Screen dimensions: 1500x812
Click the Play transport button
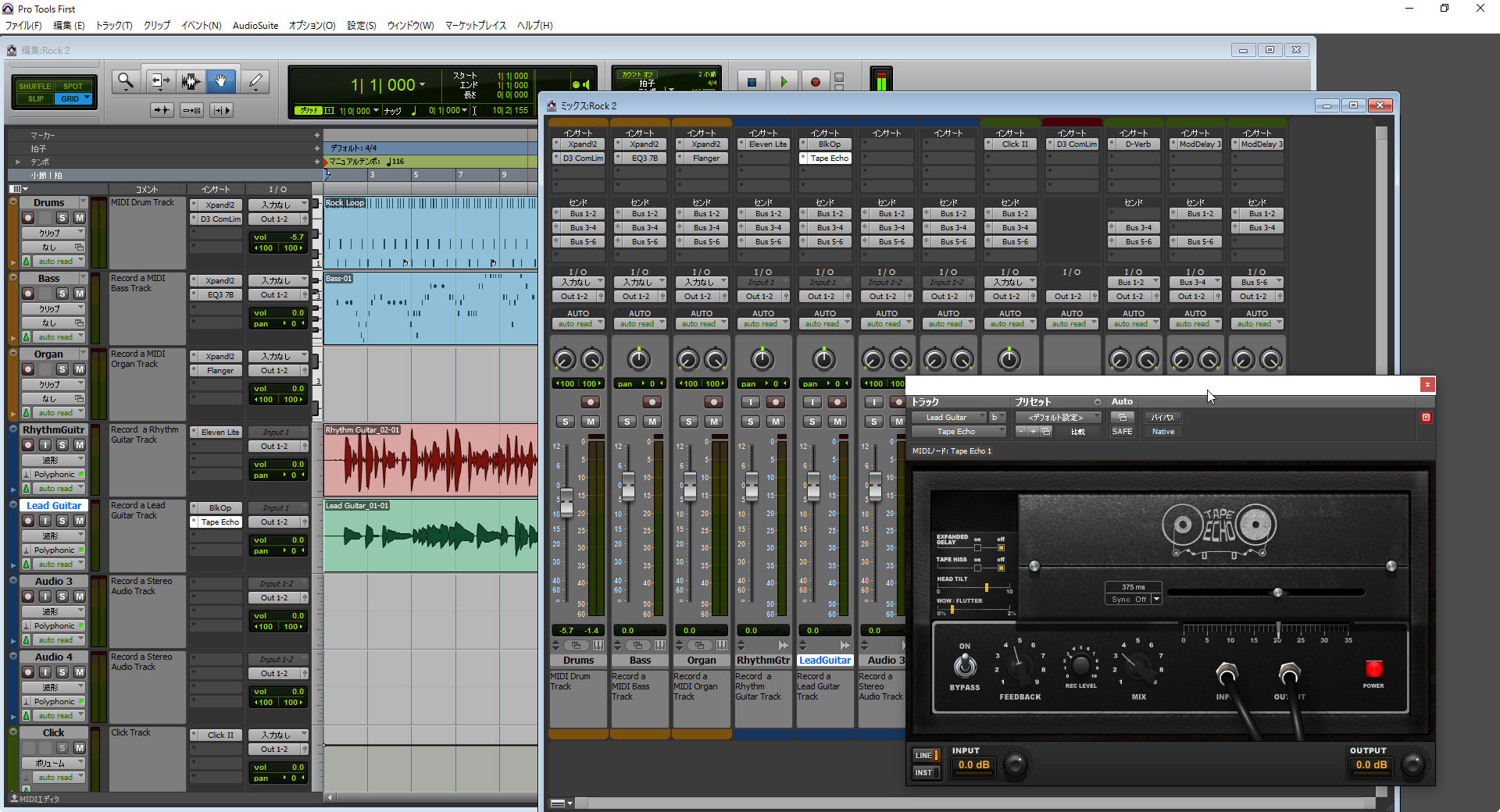coord(784,81)
